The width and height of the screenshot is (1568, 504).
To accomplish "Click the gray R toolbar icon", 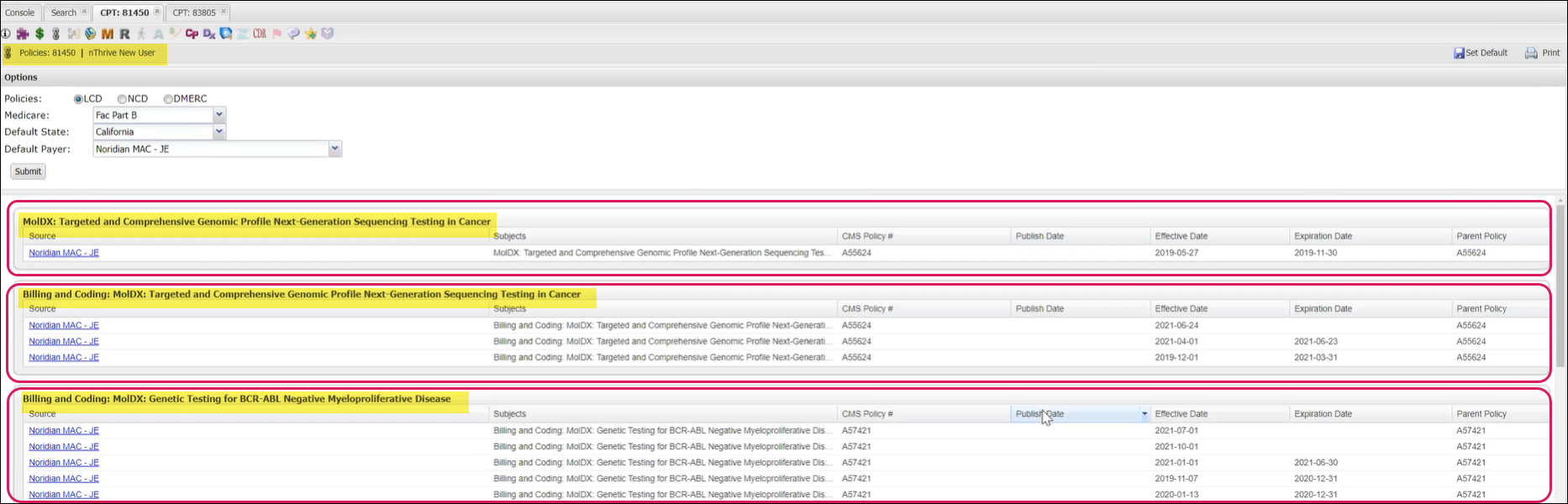I will click(124, 34).
